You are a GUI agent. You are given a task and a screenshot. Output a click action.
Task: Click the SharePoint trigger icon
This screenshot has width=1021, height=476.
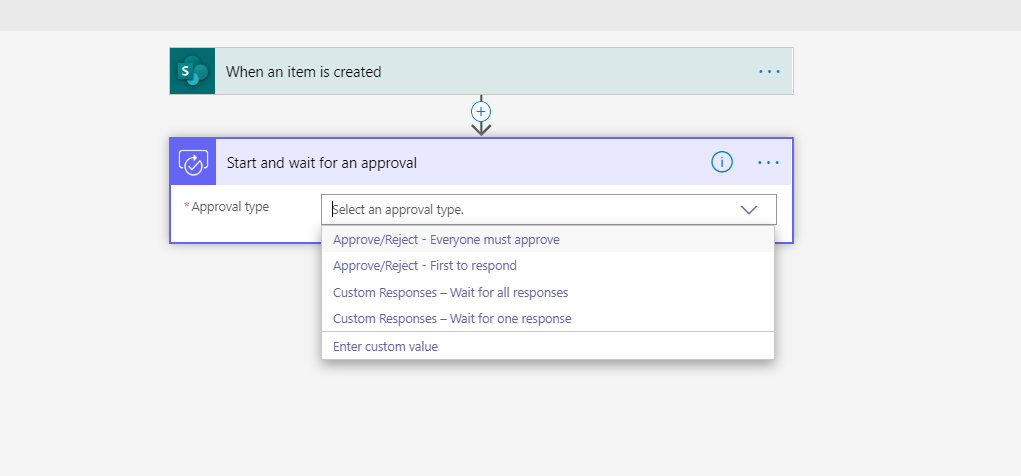click(x=192, y=71)
